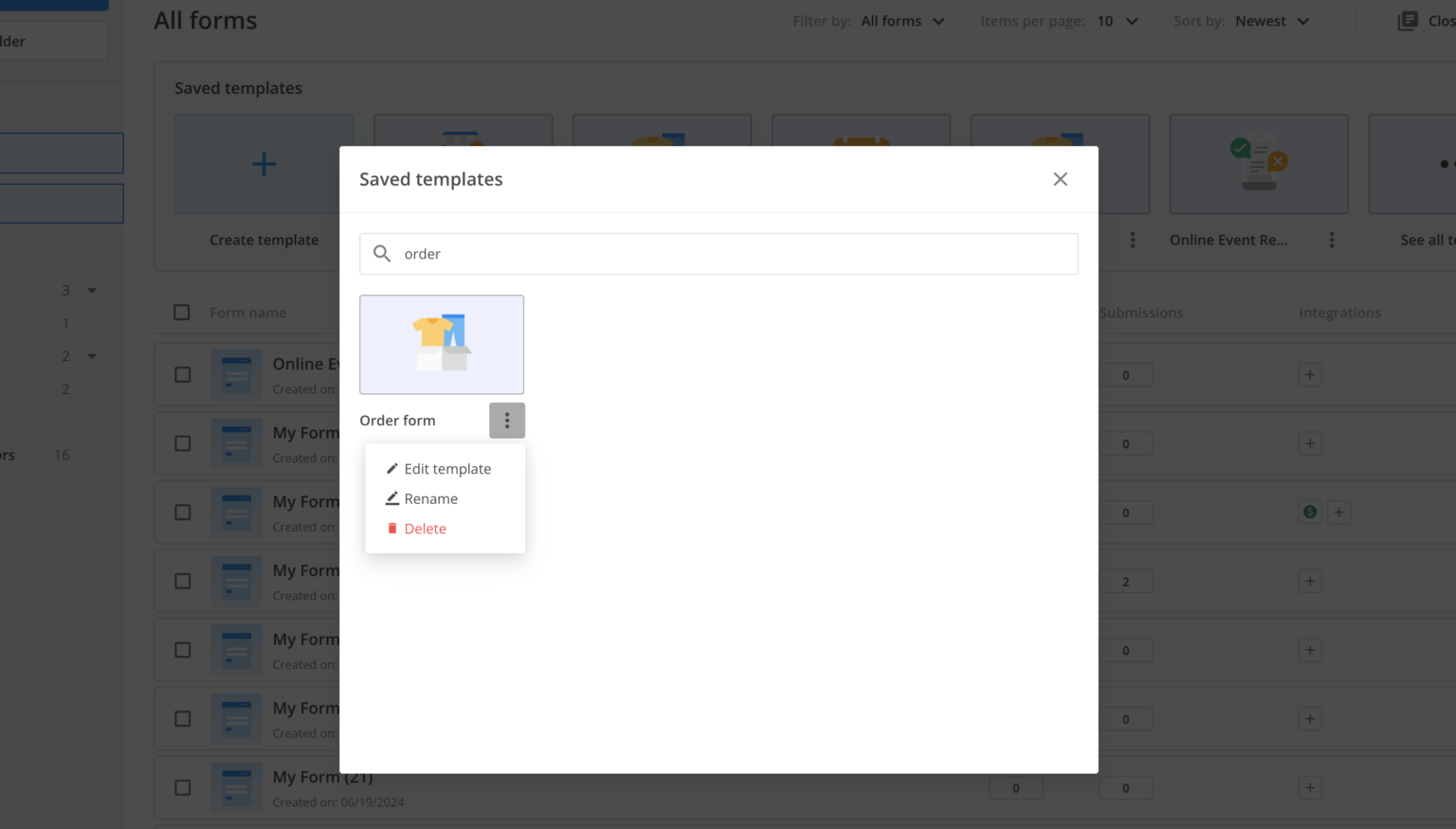Open the Sort by Newest dropdown
Viewport: 1456px width, 829px height.
1272,21
